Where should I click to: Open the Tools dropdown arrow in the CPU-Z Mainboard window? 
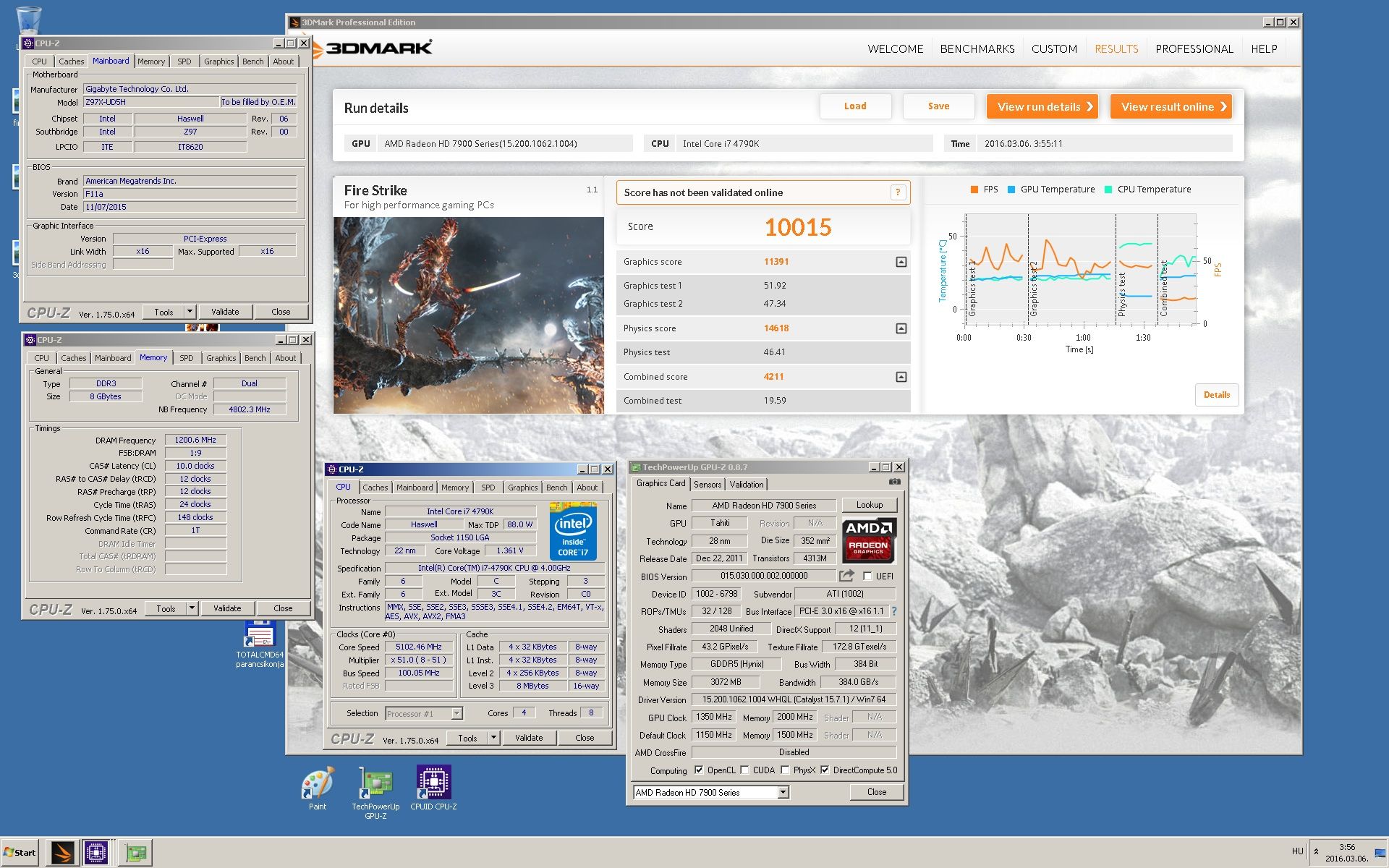(x=190, y=312)
